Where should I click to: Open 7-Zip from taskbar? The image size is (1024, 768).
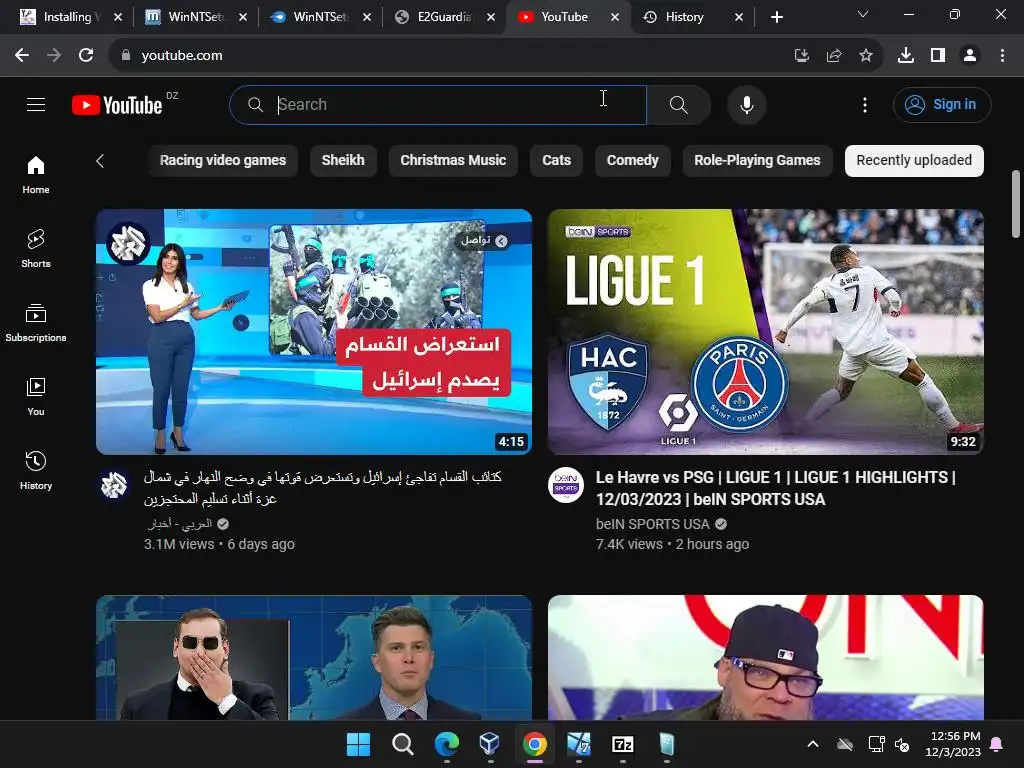point(622,744)
